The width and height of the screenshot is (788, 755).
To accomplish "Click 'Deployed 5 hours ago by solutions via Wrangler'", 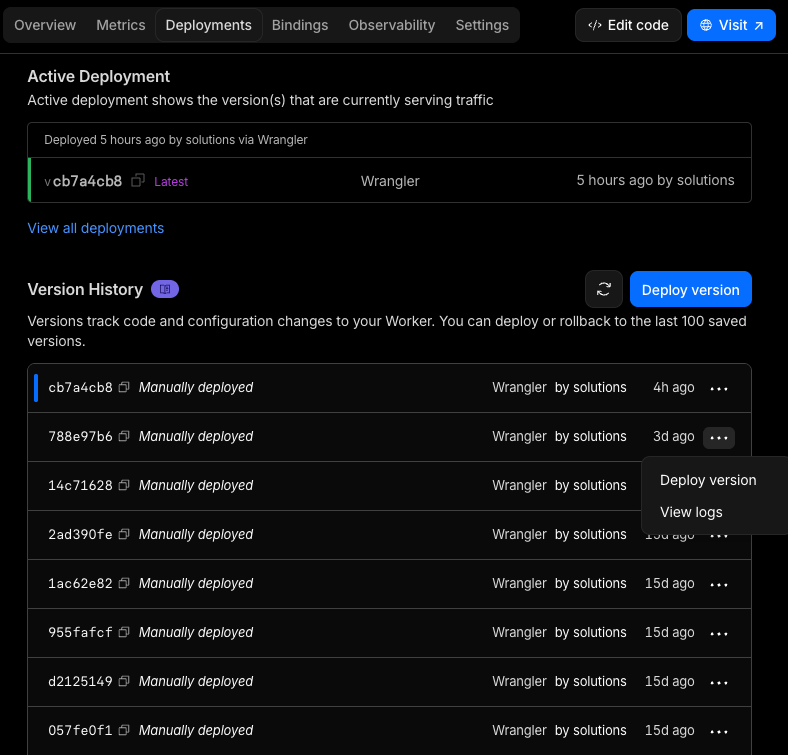I will tap(175, 140).
